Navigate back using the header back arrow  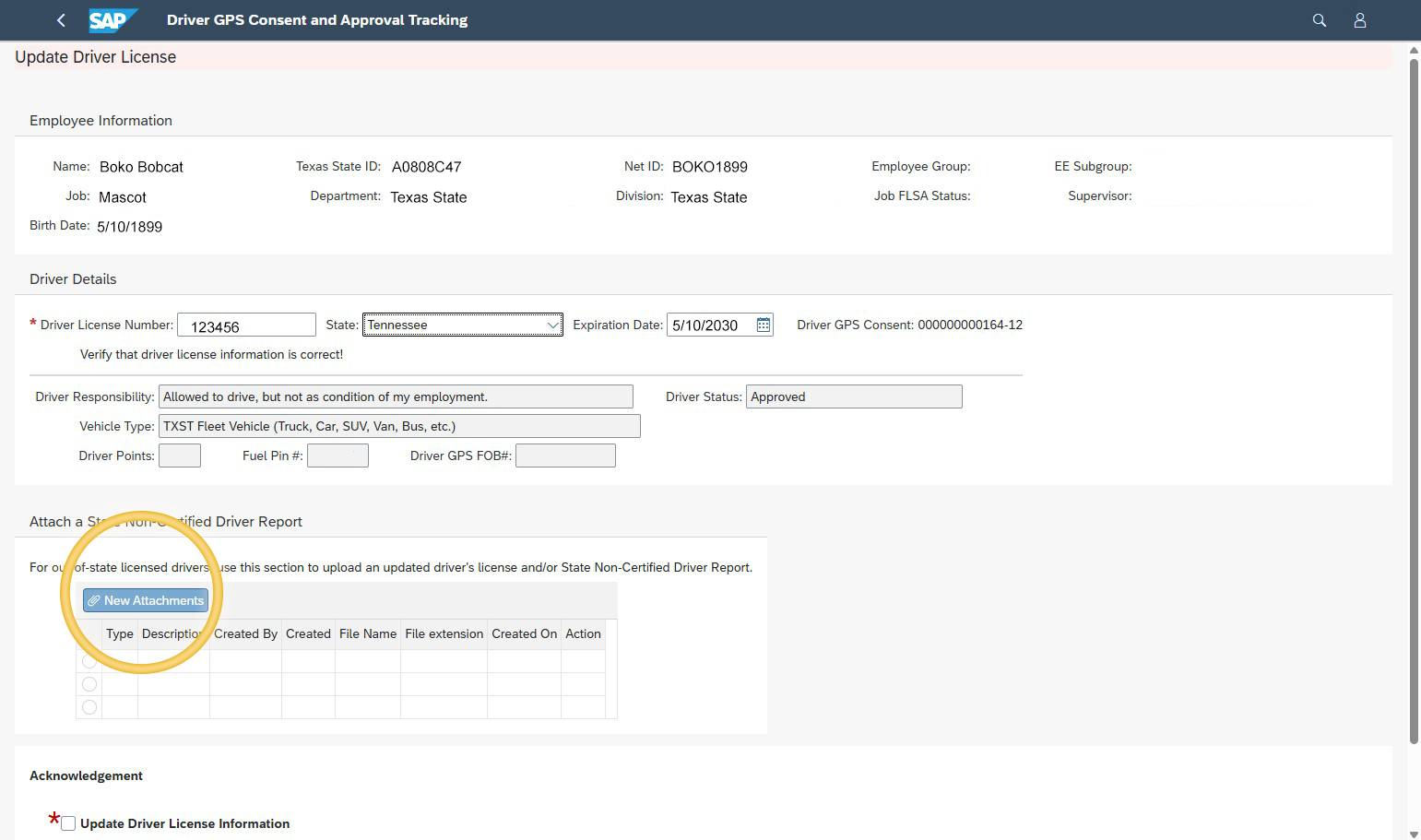(61, 19)
